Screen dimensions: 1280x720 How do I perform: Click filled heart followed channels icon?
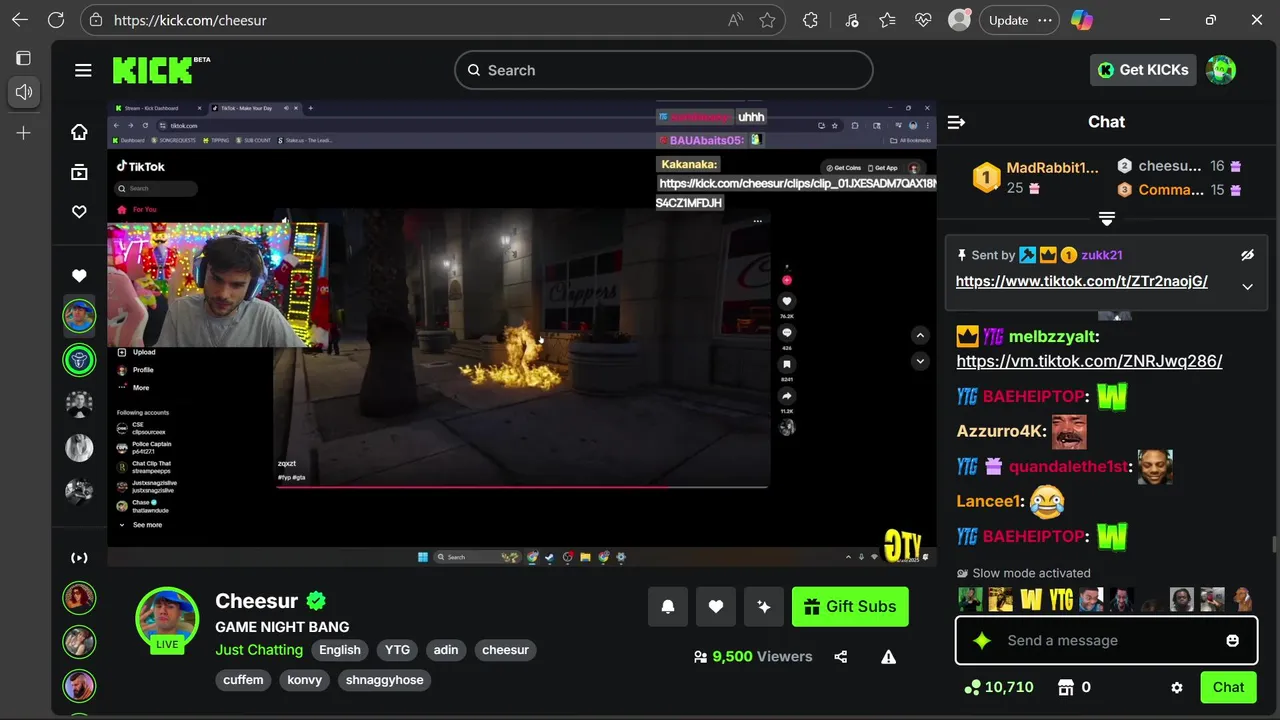coord(79,276)
